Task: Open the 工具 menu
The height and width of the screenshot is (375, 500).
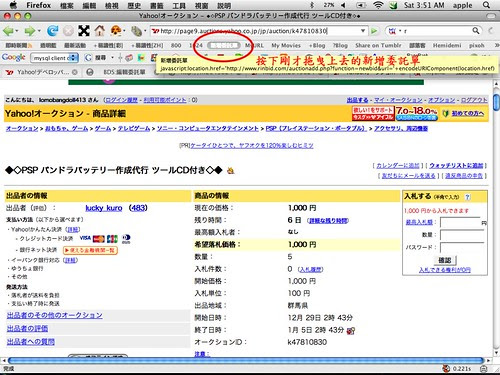Action: coord(179,5)
